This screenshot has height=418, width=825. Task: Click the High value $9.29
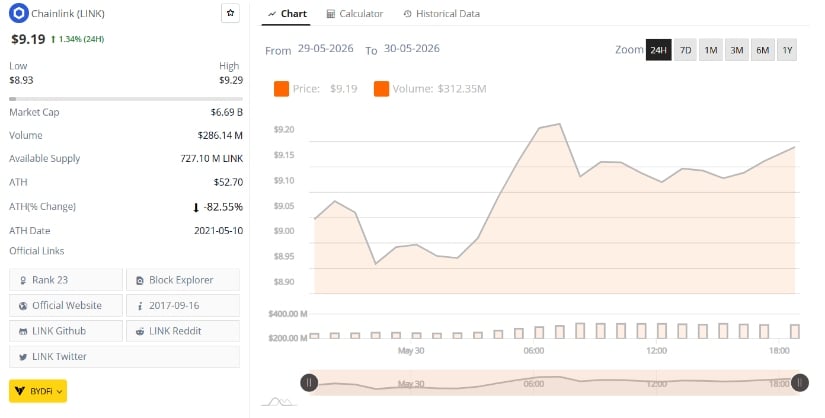coord(231,80)
